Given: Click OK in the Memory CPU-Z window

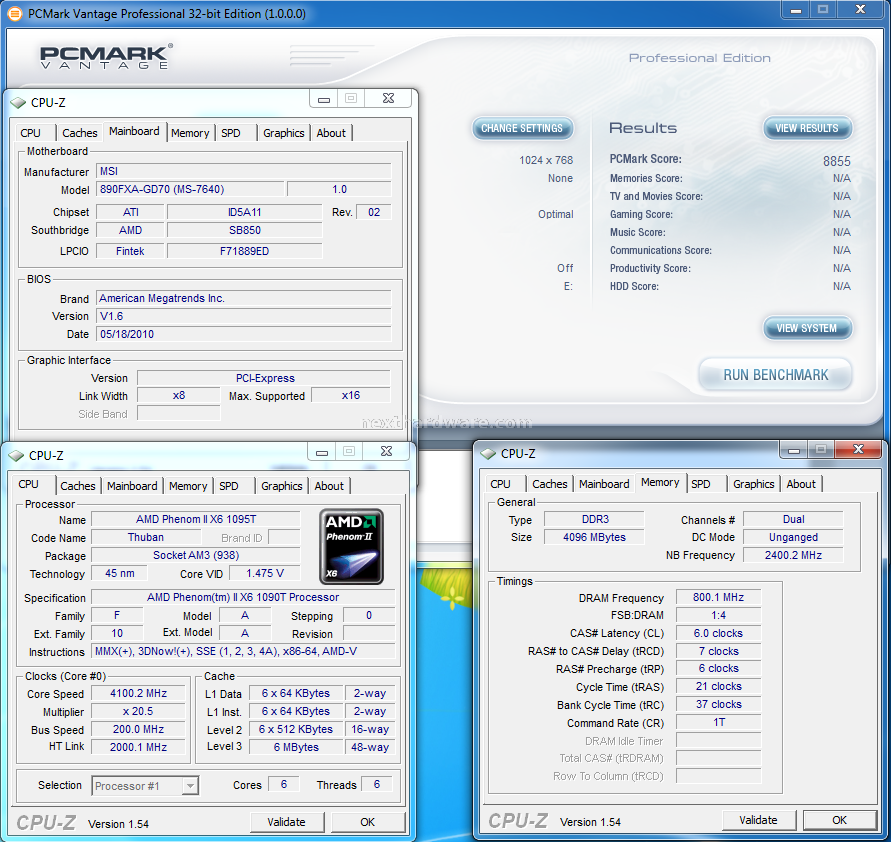Looking at the screenshot, I should 839,820.
